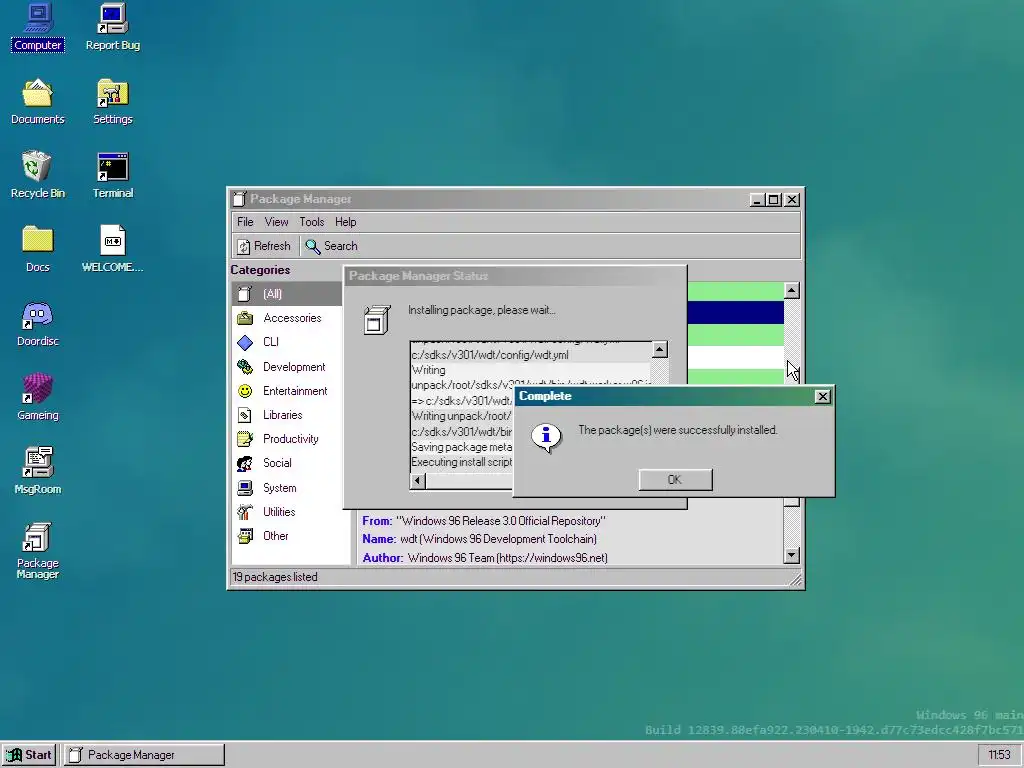Open the Report Bug shortcut

pos(112,27)
